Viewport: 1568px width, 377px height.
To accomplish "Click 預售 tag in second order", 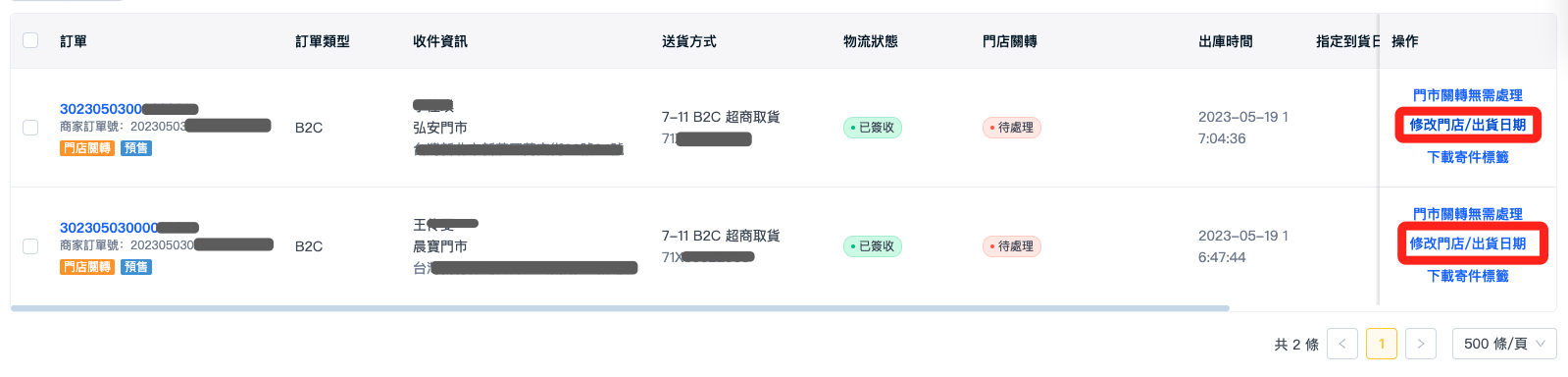I will click(136, 267).
